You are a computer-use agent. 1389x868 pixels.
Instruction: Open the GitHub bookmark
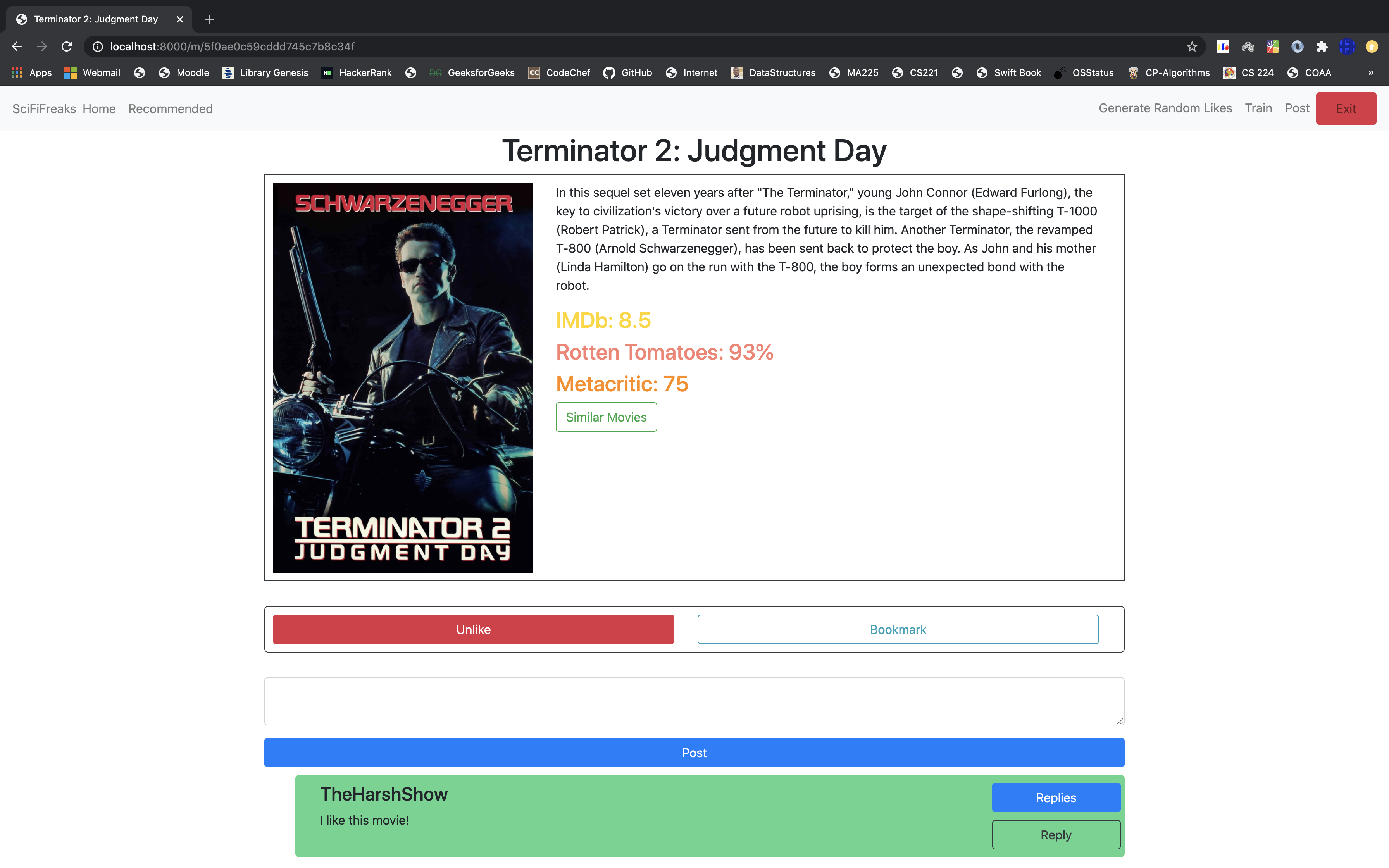(x=627, y=73)
